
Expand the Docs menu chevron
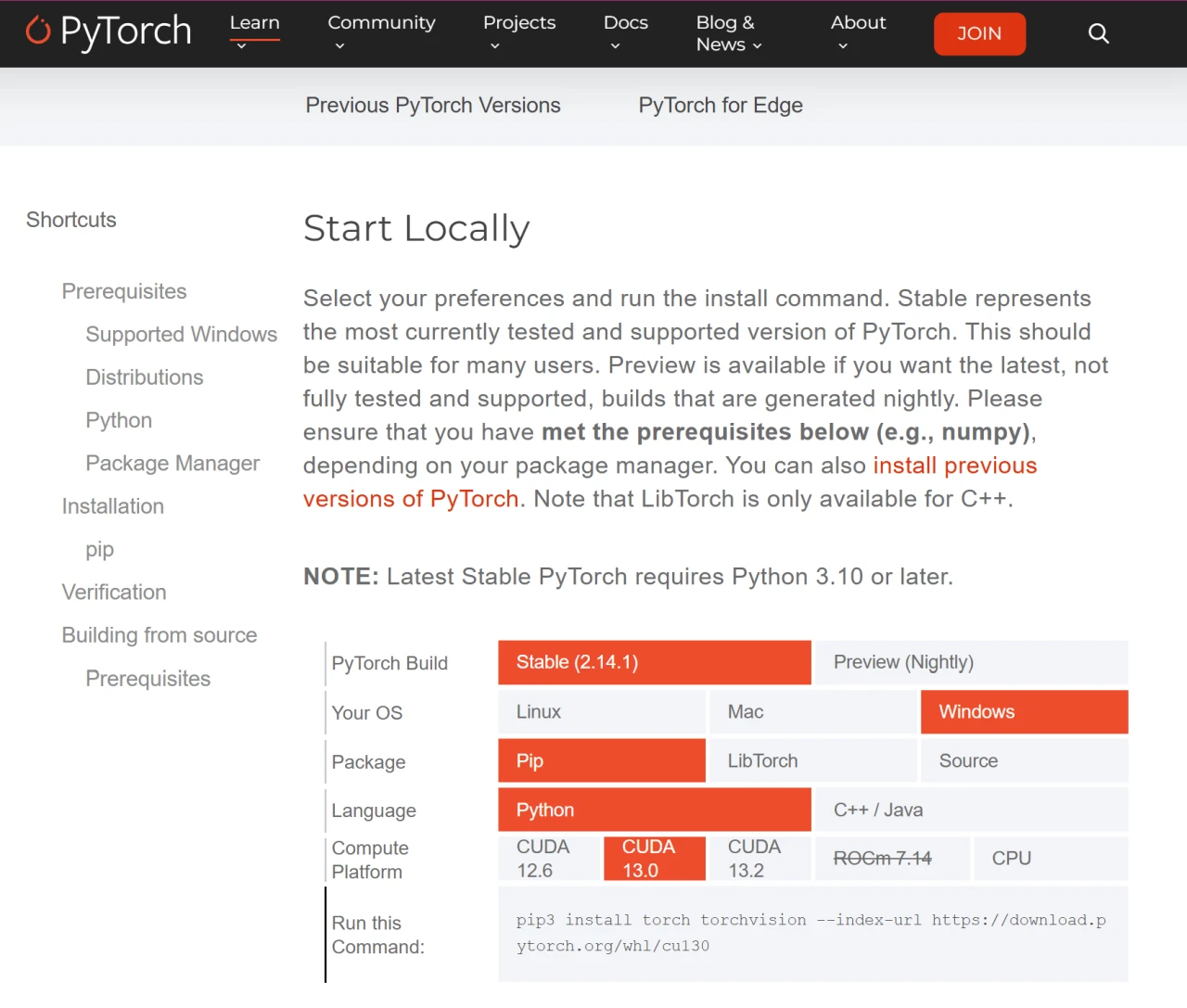click(x=615, y=45)
